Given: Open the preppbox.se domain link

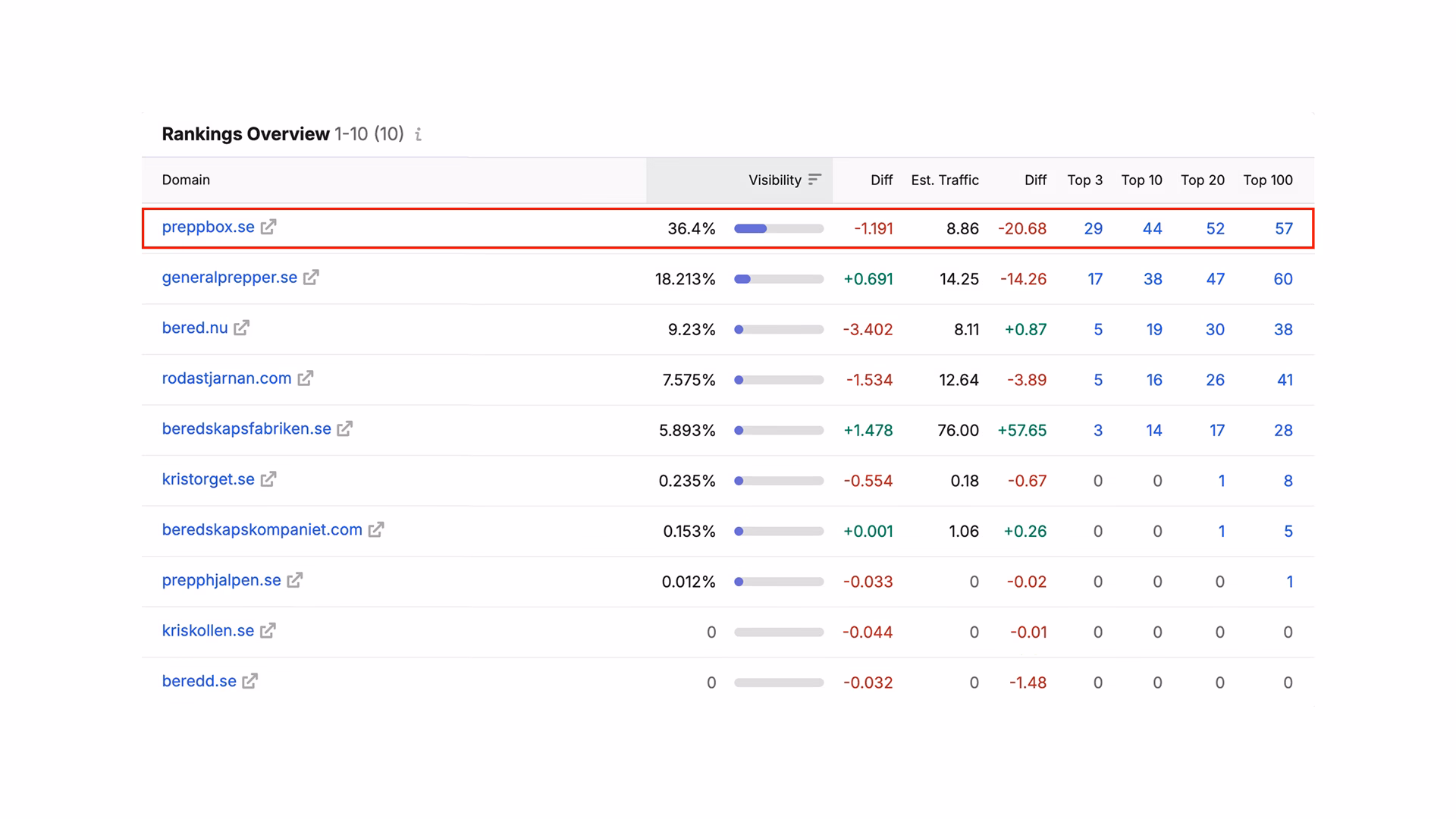Looking at the screenshot, I should [208, 227].
